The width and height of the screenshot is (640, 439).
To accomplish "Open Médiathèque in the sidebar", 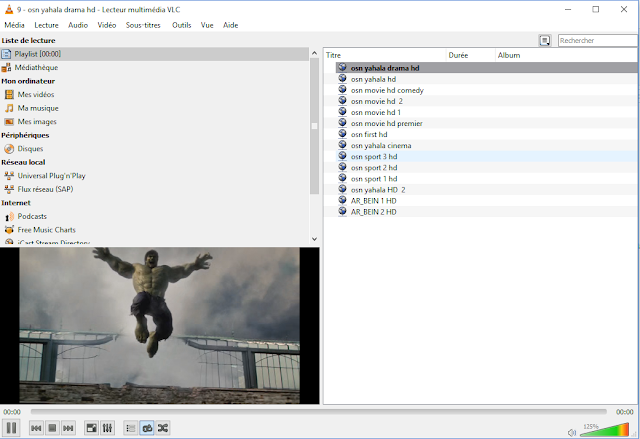I will coord(154,67).
